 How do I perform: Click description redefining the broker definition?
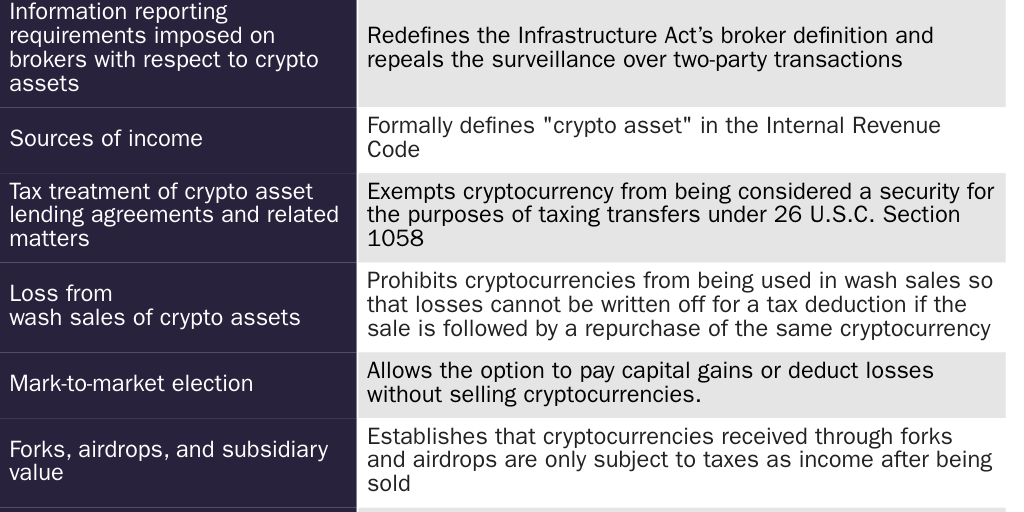click(x=650, y=47)
